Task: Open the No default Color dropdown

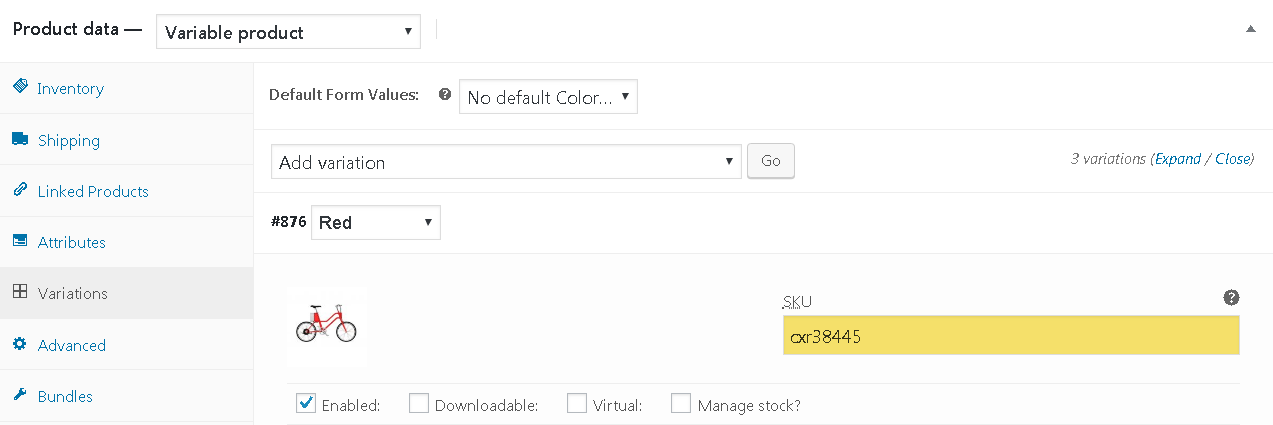Action: click(x=548, y=97)
